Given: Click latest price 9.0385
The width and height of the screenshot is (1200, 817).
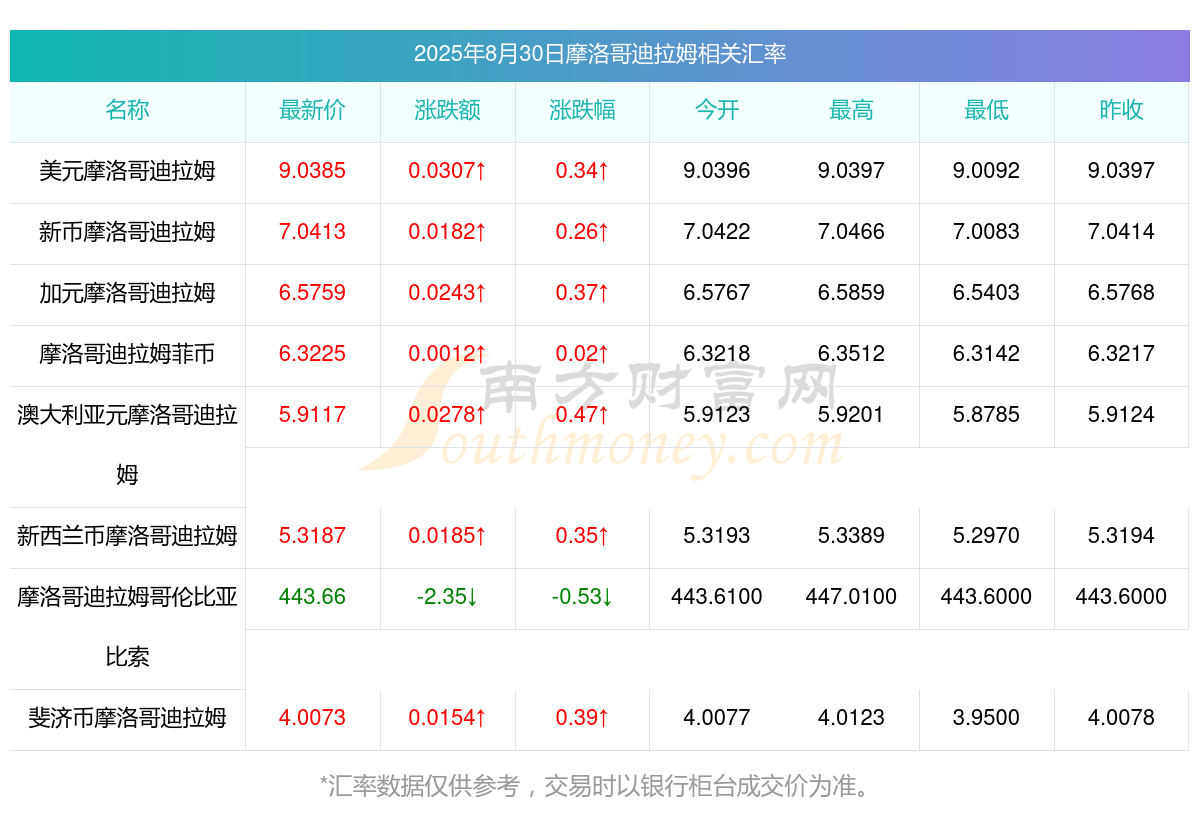Looking at the screenshot, I should [x=313, y=171].
